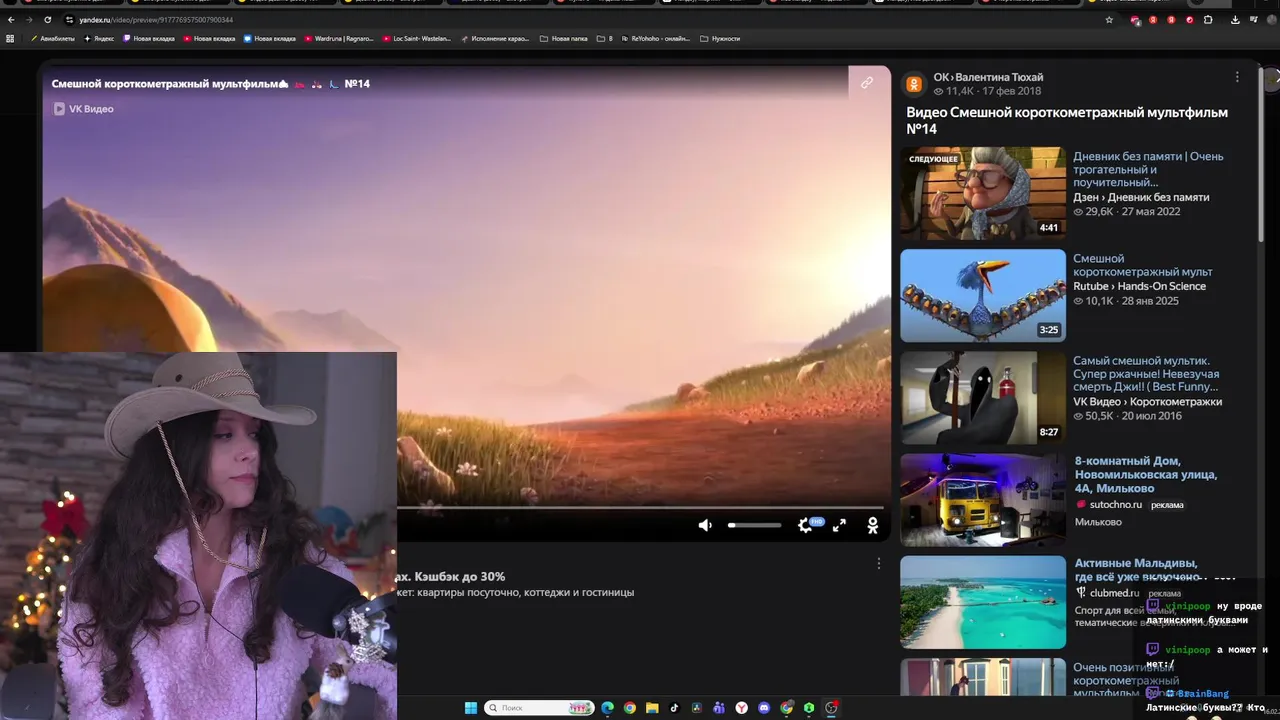This screenshot has width=1280, height=720.
Task: Go back in browser history
Action: (x=11, y=19)
